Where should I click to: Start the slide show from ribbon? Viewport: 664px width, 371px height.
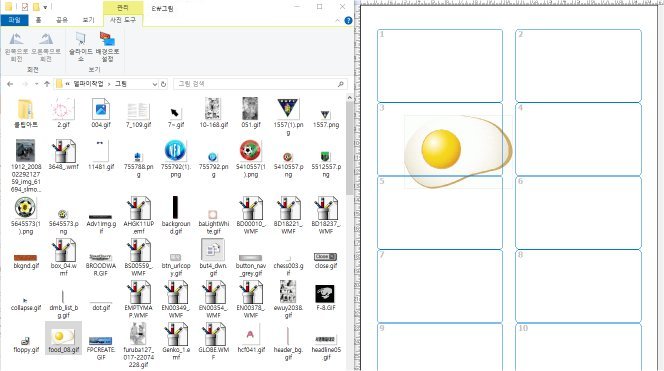pos(80,47)
